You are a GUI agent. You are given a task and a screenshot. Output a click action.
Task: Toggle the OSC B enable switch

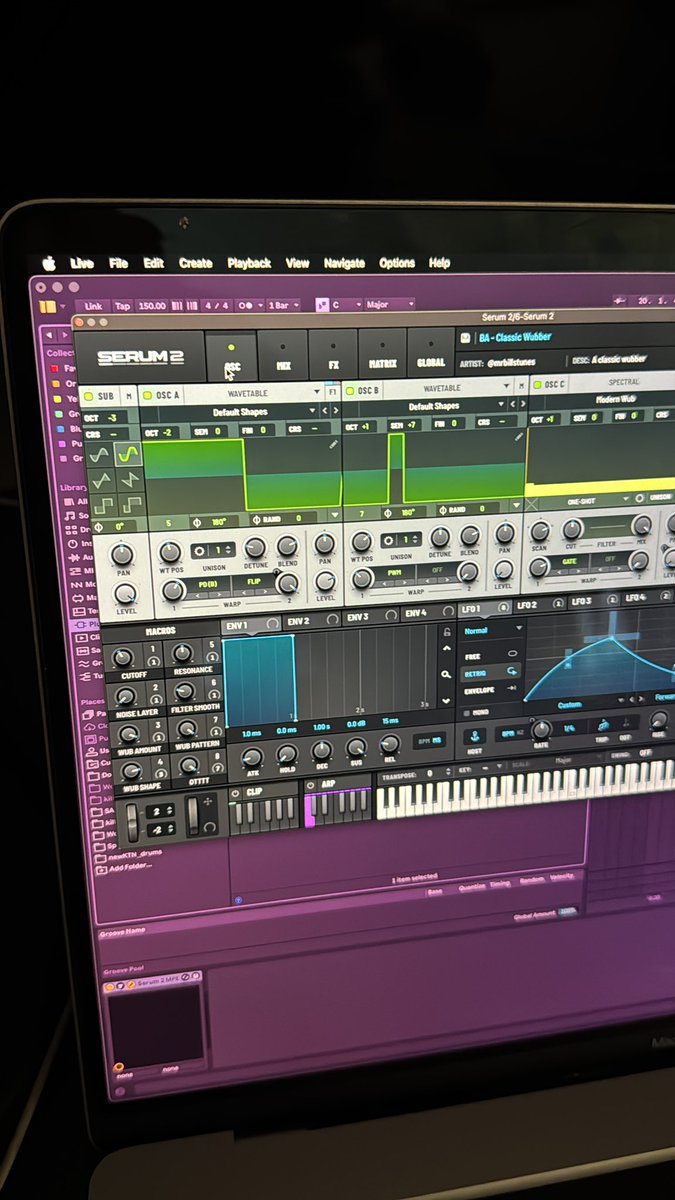point(350,391)
